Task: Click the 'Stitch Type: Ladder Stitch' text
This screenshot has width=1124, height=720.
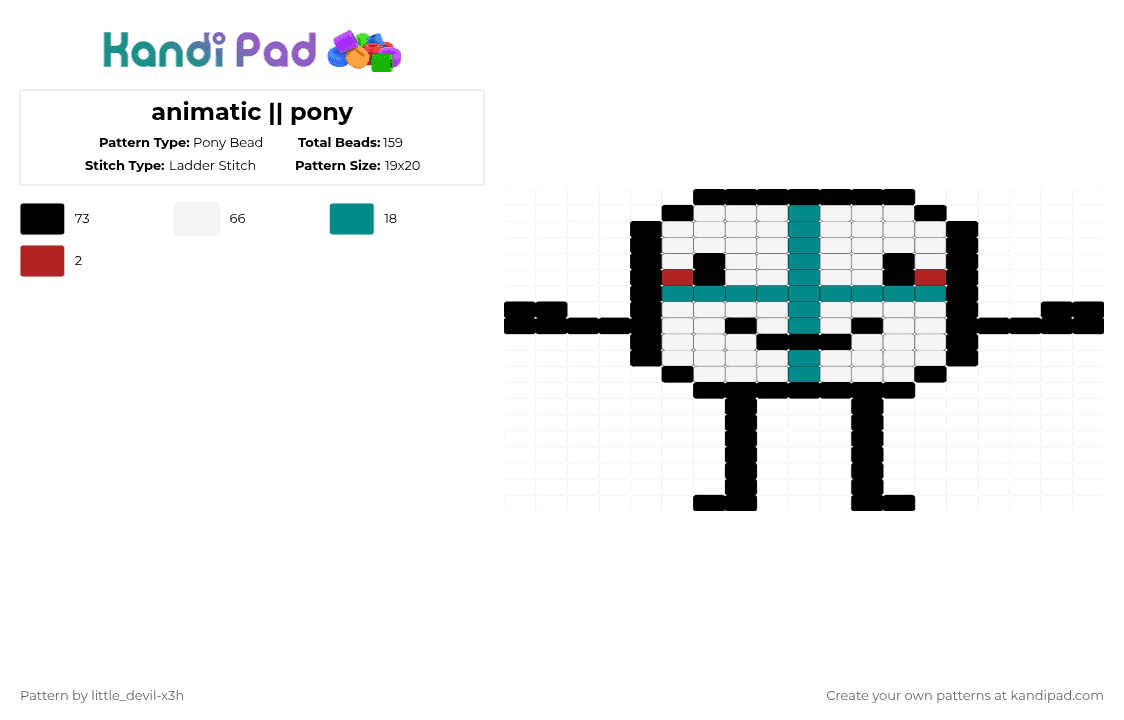Action: click(170, 166)
